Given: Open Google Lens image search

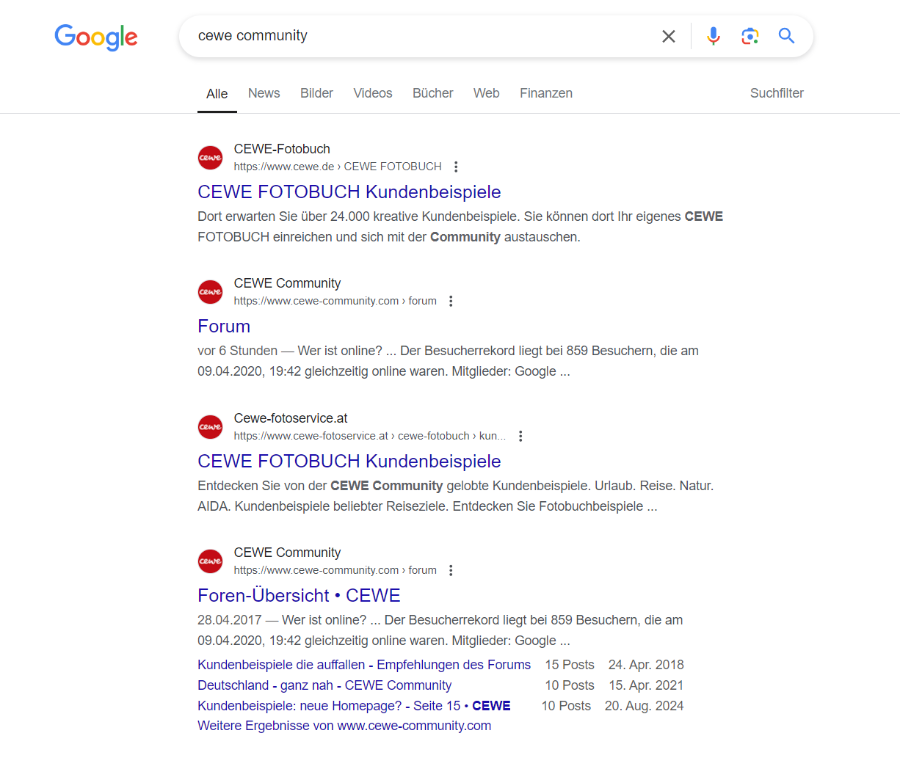Looking at the screenshot, I should click(750, 36).
